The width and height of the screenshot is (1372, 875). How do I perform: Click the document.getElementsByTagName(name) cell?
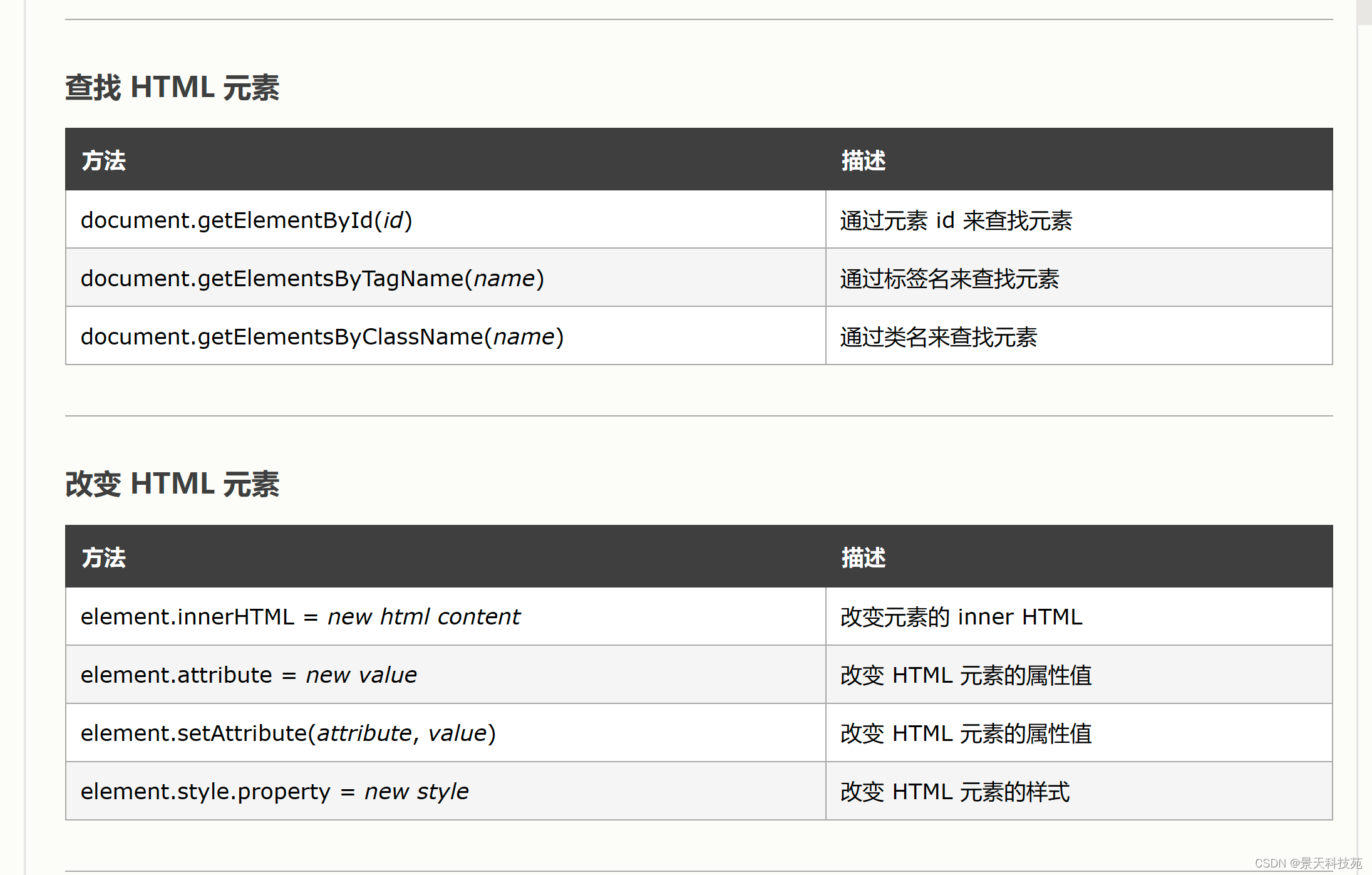click(446, 278)
